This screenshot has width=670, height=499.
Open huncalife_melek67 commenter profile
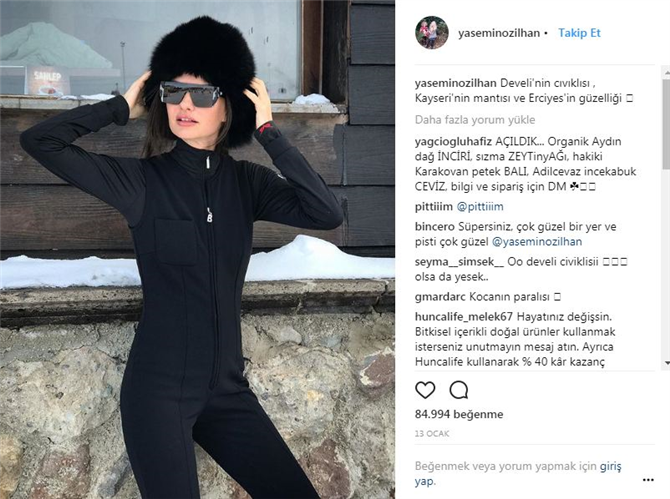(464, 317)
